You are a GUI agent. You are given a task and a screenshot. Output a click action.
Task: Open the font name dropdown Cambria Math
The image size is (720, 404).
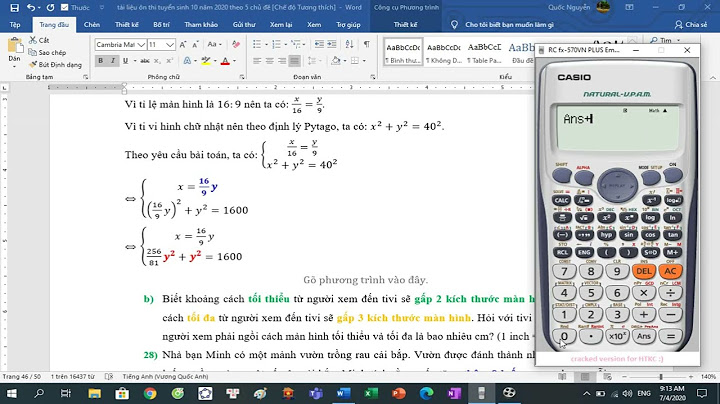(x=141, y=45)
